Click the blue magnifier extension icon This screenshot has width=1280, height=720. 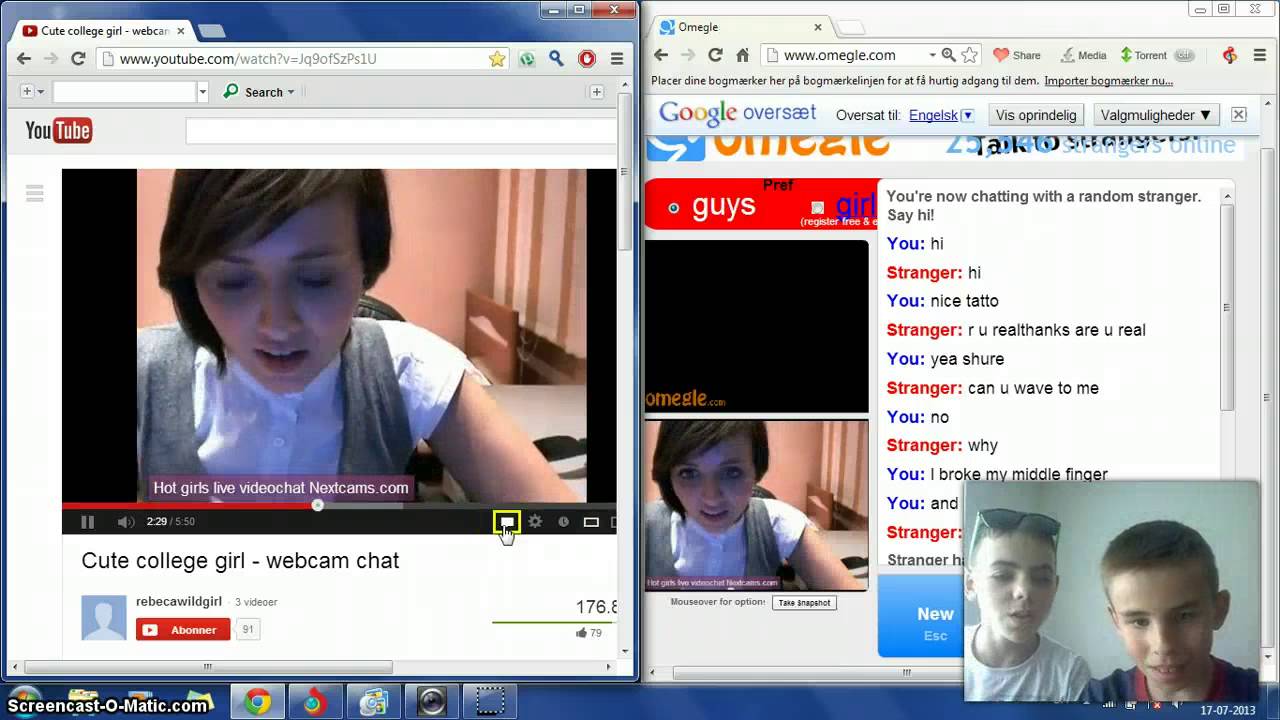[557, 59]
